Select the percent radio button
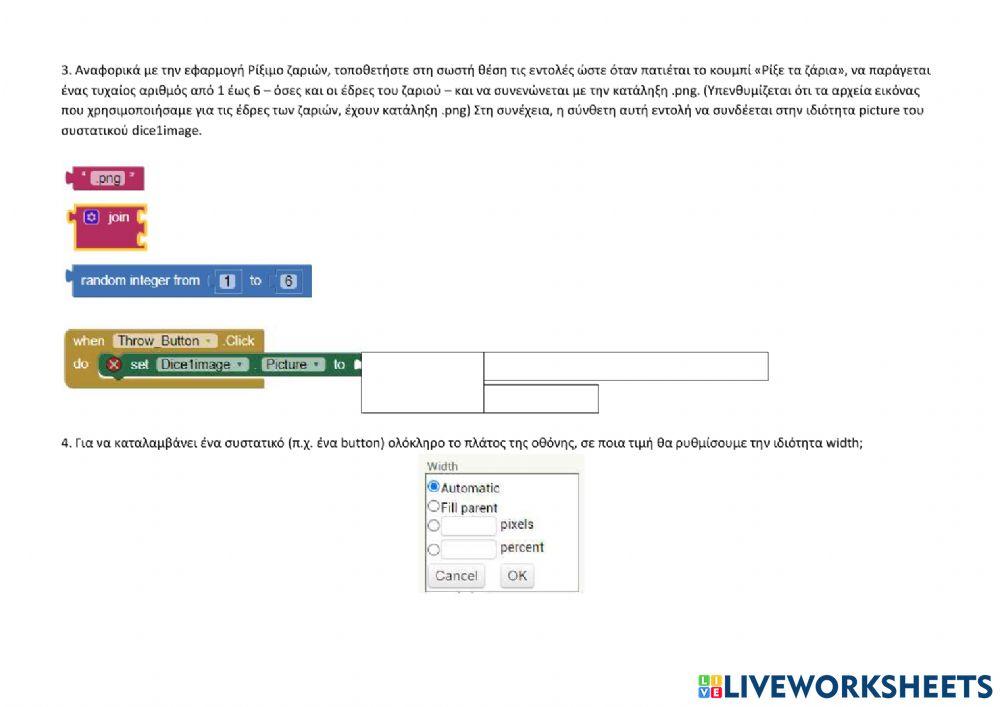The image size is (1000, 707). (x=434, y=549)
